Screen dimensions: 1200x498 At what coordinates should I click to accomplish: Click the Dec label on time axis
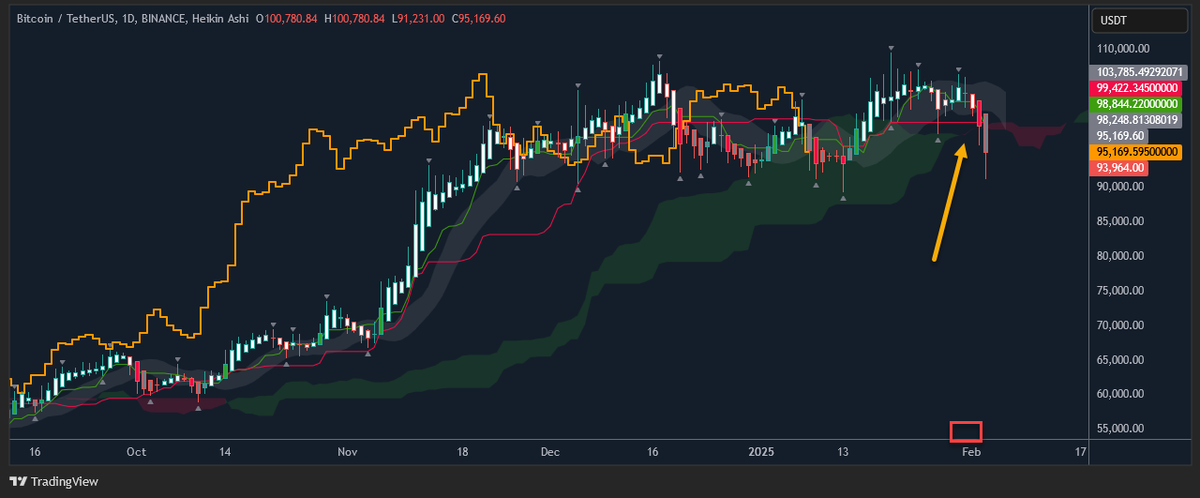(x=548, y=452)
